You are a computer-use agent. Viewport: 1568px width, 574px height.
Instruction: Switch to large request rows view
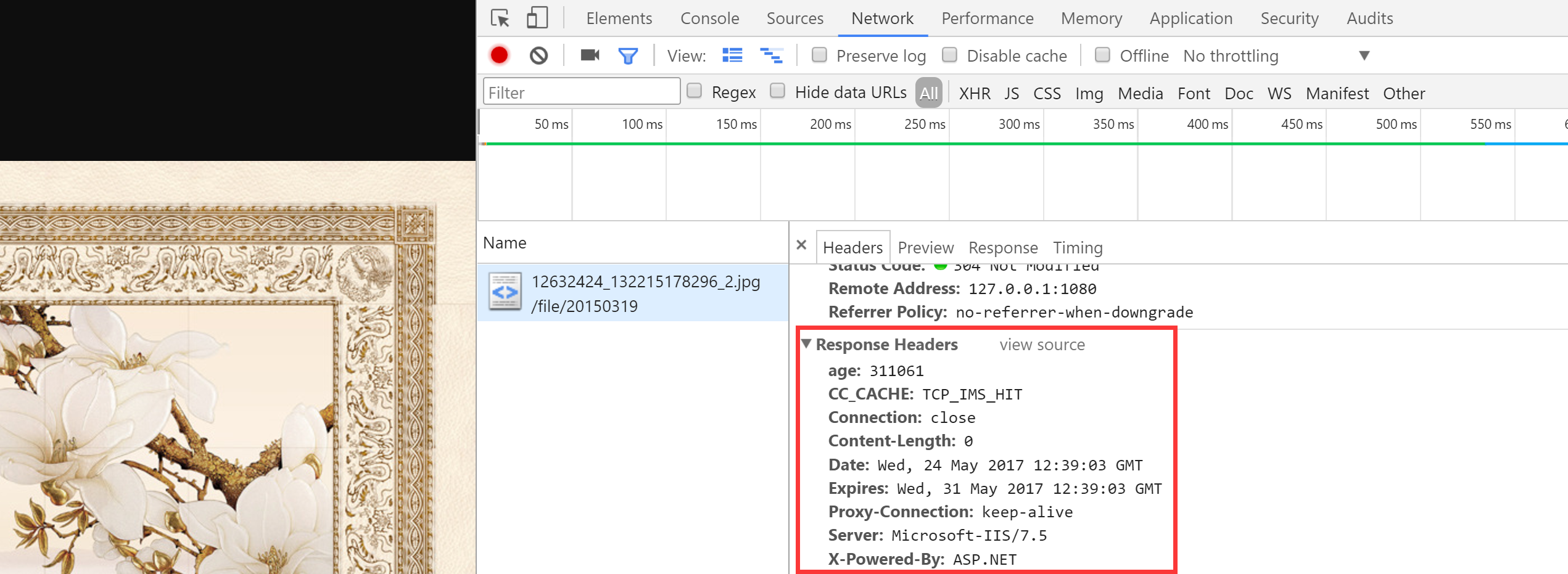coord(732,55)
